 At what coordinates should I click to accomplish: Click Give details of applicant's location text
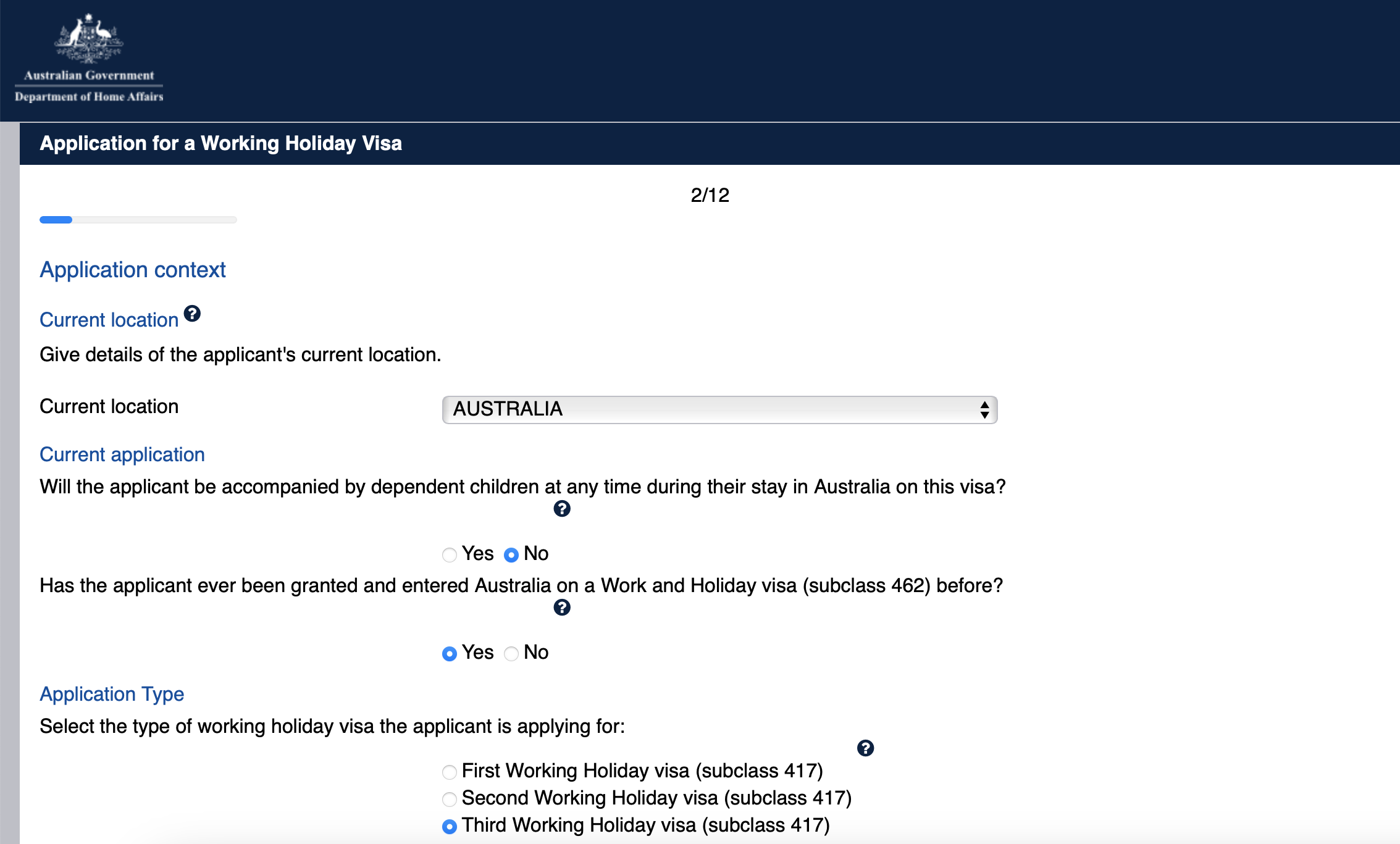(x=240, y=354)
